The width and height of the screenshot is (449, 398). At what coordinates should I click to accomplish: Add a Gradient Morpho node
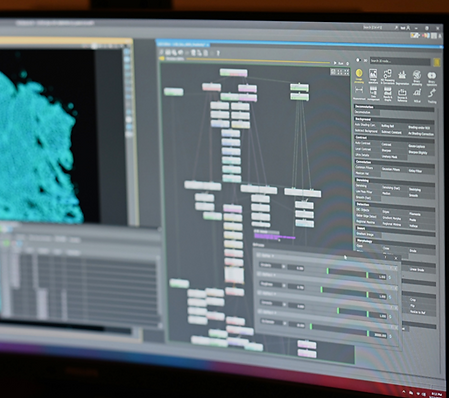pos(392,218)
